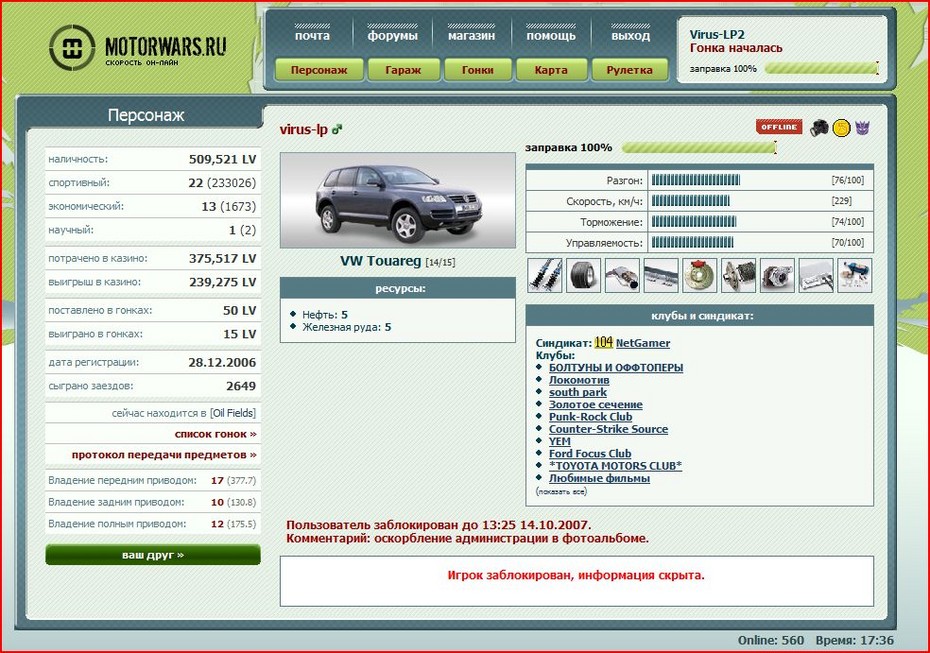The width and height of the screenshot is (930, 653).
Task: Click the VW Touareg car image
Action: click(x=398, y=200)
